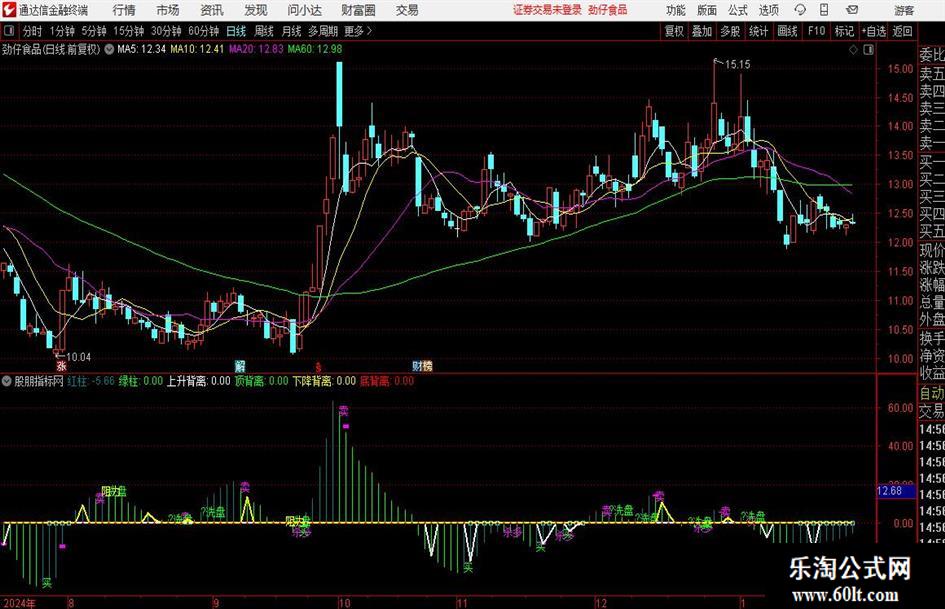This screenshot has width=945, height=609.
Task: Select the 月线 monthly period tab
Action: [x=291, y=31]
